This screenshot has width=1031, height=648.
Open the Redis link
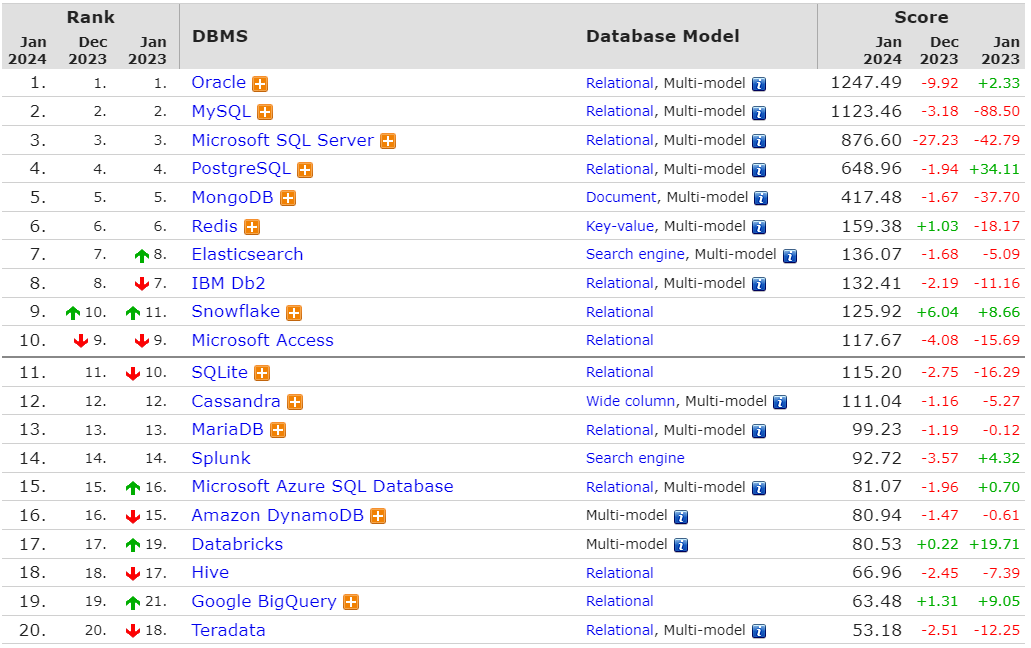coord(214,227)
